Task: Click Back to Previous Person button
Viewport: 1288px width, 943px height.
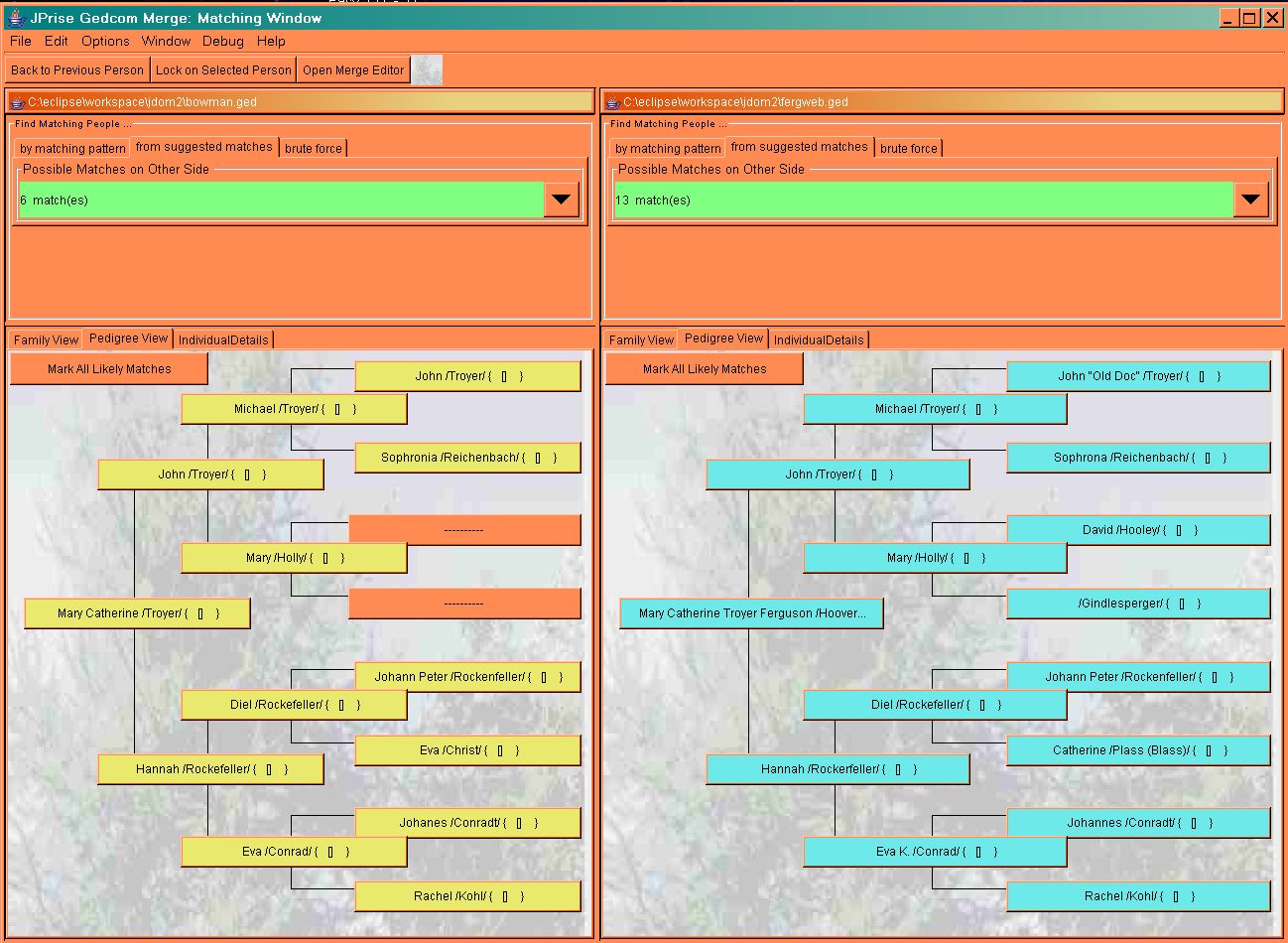Action: [77, 69]
